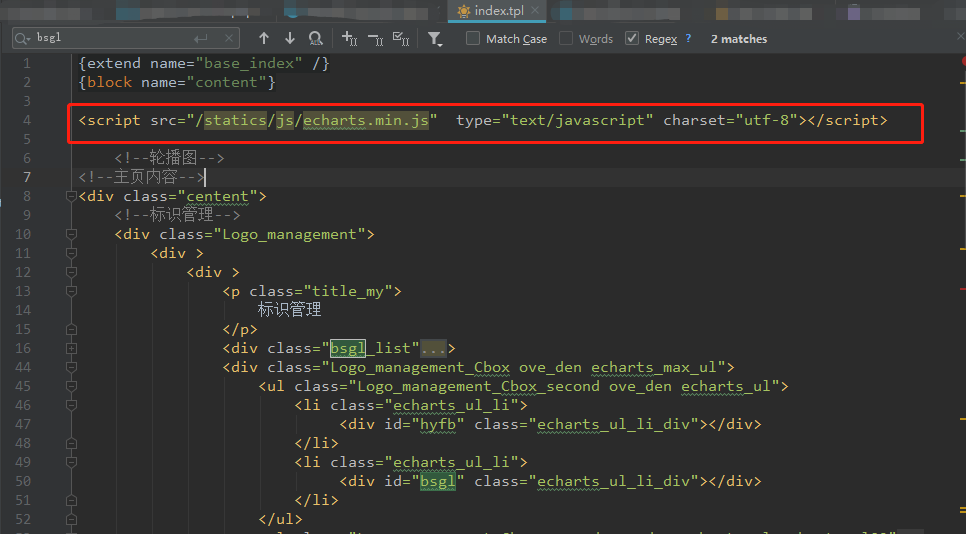This screenshot has height=534, width=966.
Task: Click 'statics' folder in script path
Action: [235, 120]
